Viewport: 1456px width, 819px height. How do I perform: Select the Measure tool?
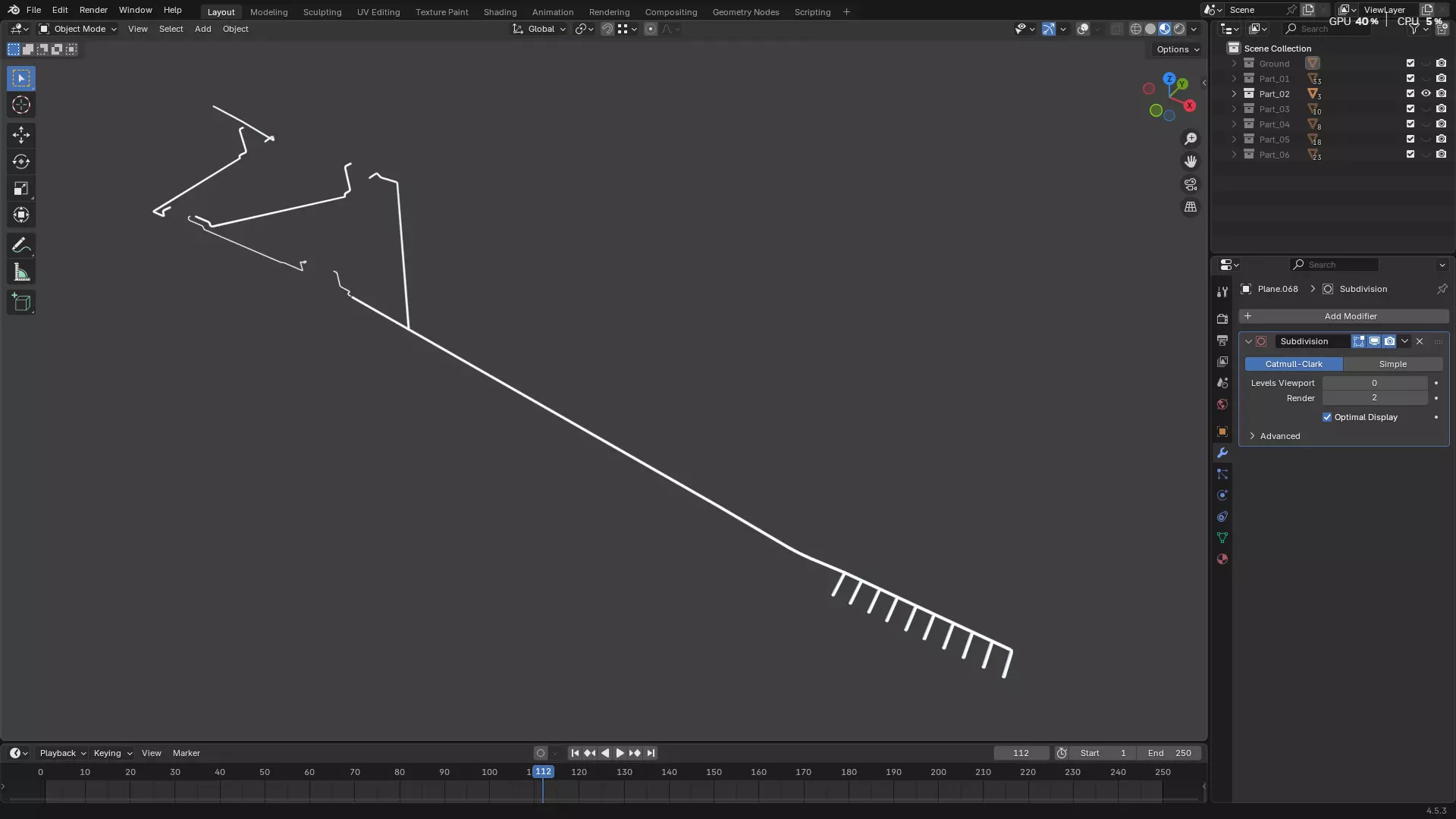(x=21, y=273)
